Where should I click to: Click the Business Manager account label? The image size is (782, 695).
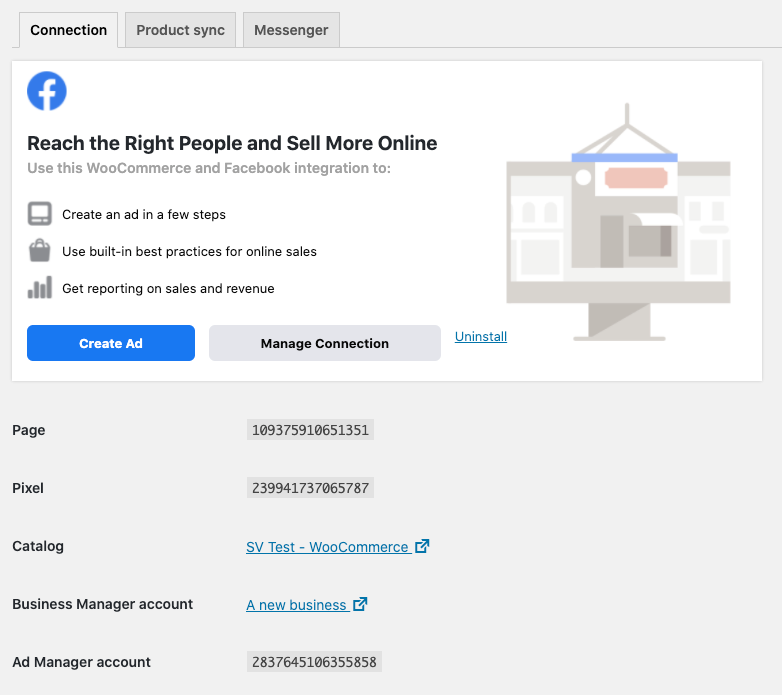click(102, 604)
